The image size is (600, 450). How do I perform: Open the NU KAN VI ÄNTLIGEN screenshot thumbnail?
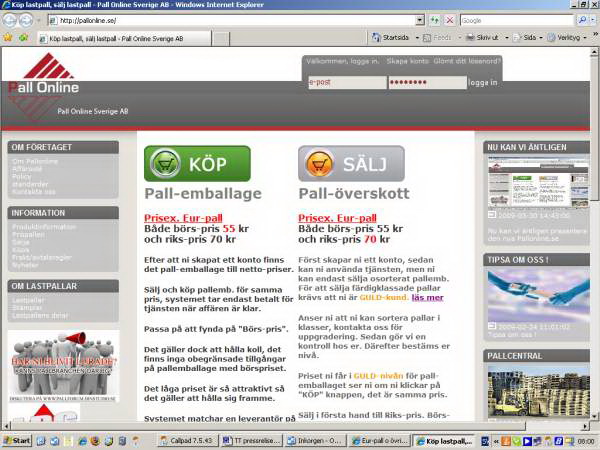[x=538, y=182]
